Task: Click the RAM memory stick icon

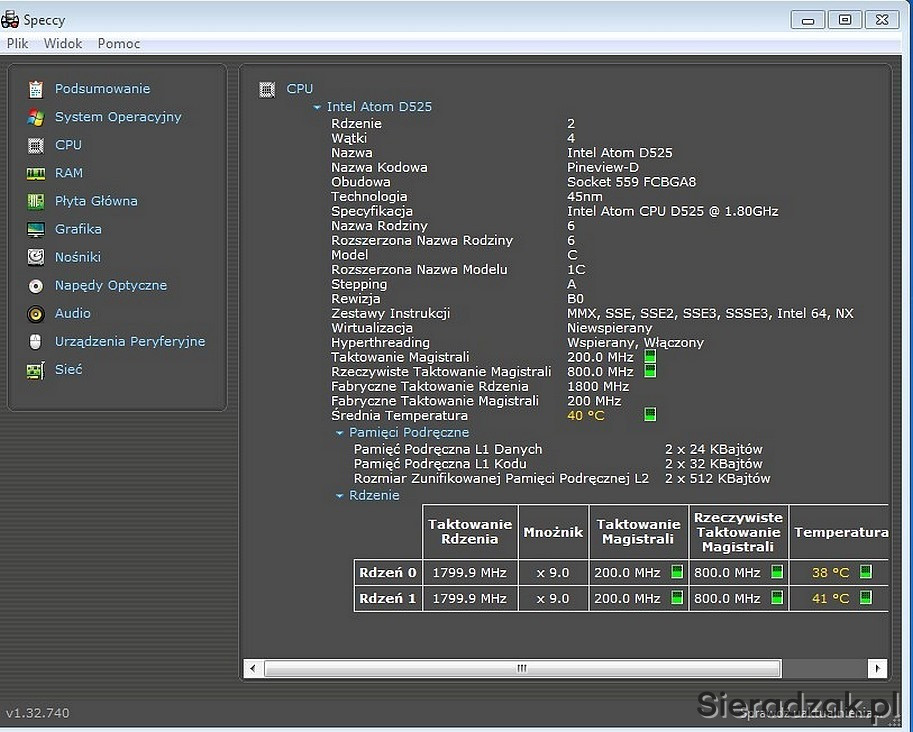Action: coord(36,174)
